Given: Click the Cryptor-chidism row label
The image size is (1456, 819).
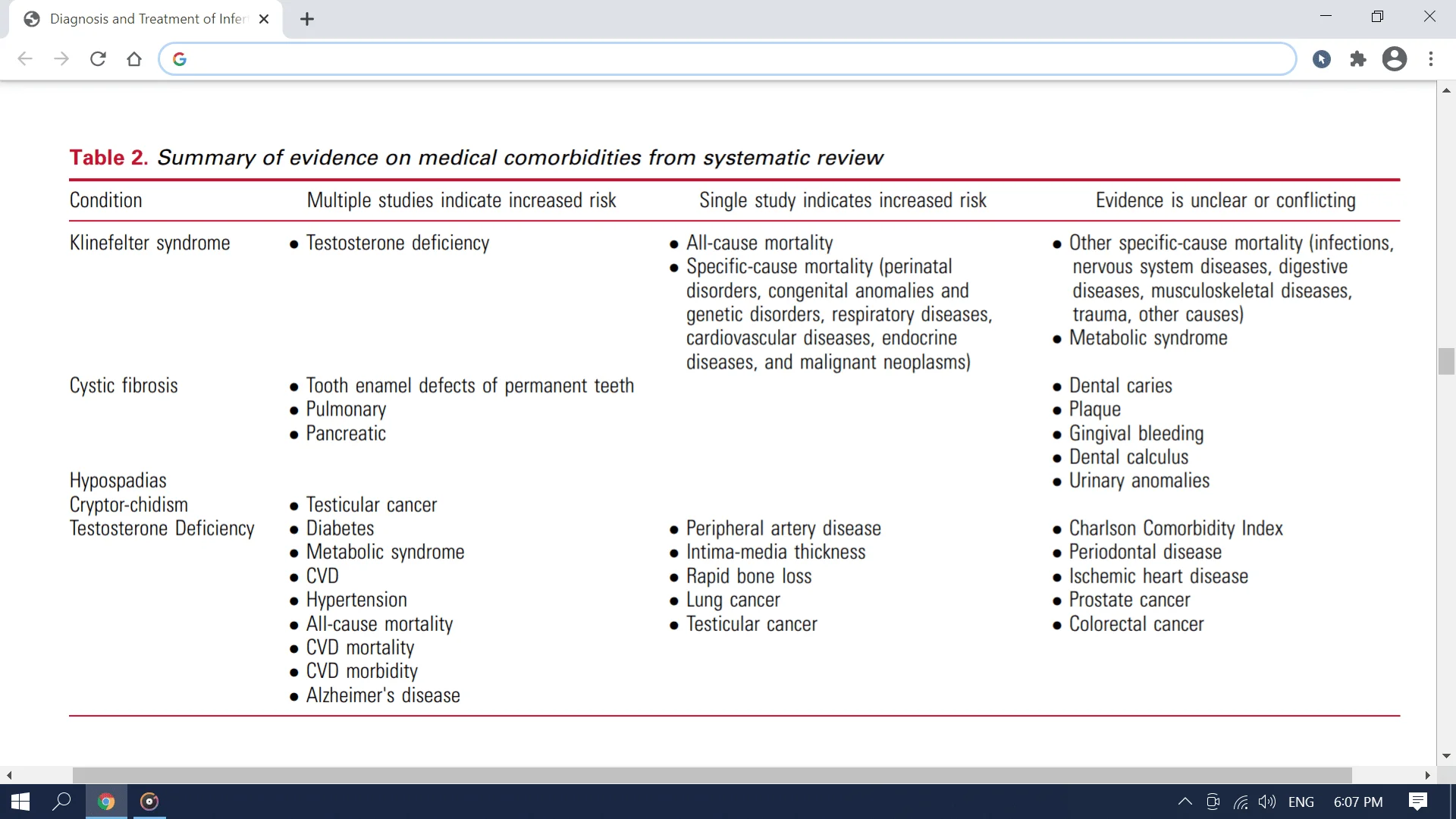Looking at the screenshot, I should pos(129,504).
